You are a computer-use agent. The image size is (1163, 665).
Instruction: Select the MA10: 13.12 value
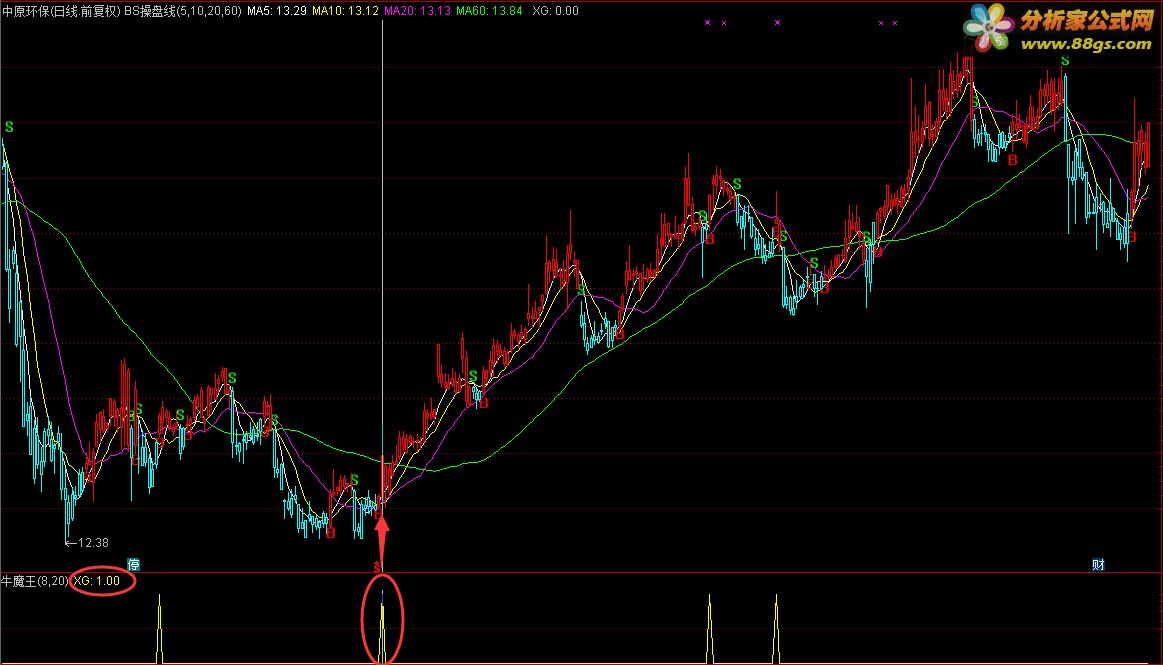click(345, 11)
